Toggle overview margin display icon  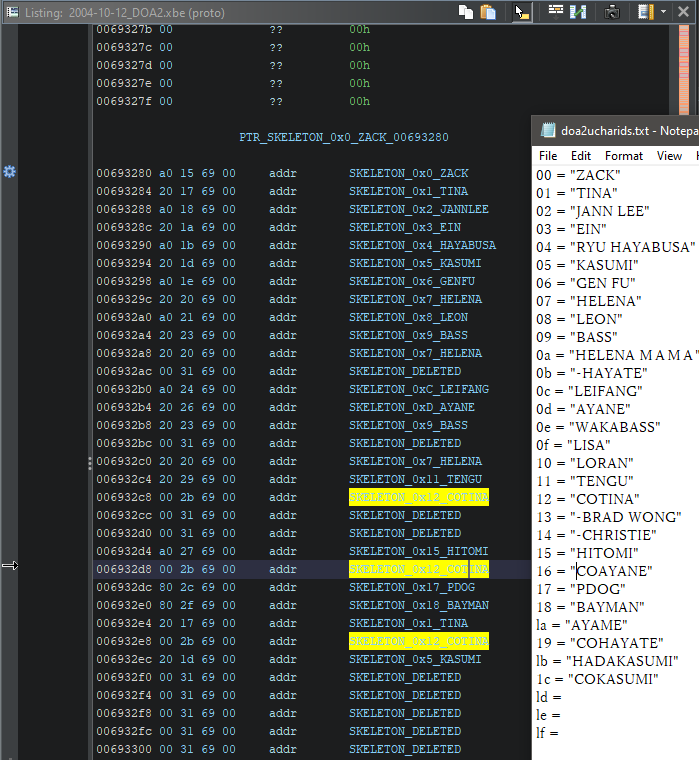point(645,12)
